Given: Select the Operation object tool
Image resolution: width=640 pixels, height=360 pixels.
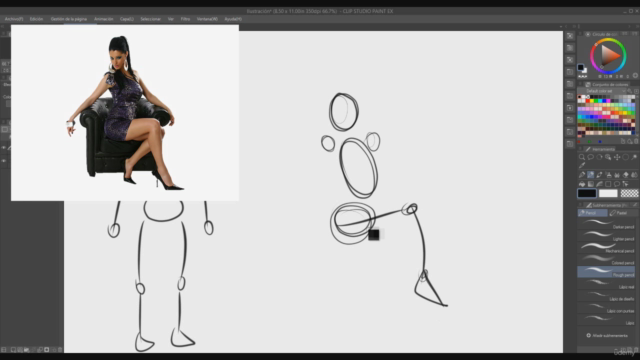Looking at the screenshot, I should (608, 157).
